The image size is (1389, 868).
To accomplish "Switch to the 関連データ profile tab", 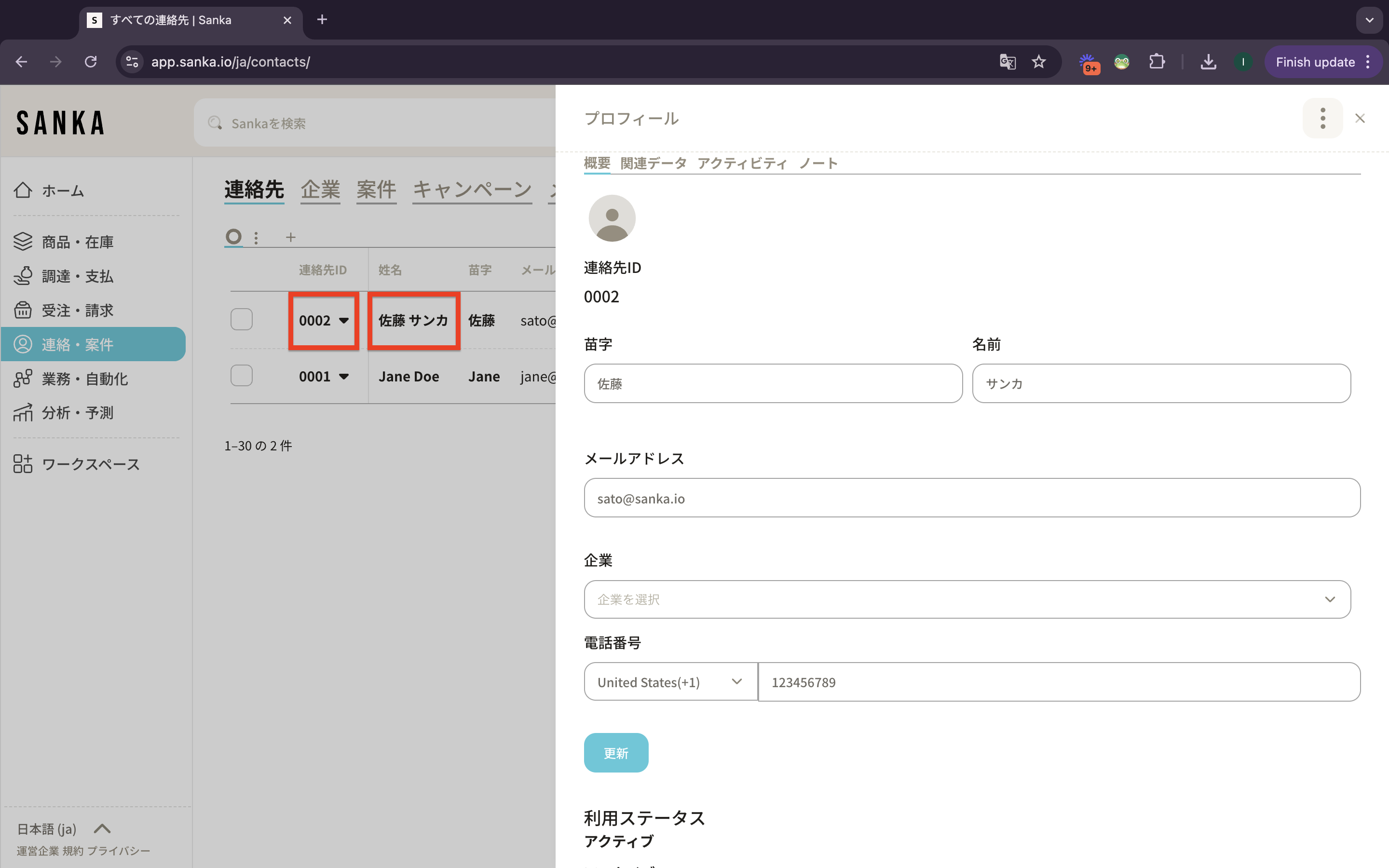I will (x=653, y=163).
